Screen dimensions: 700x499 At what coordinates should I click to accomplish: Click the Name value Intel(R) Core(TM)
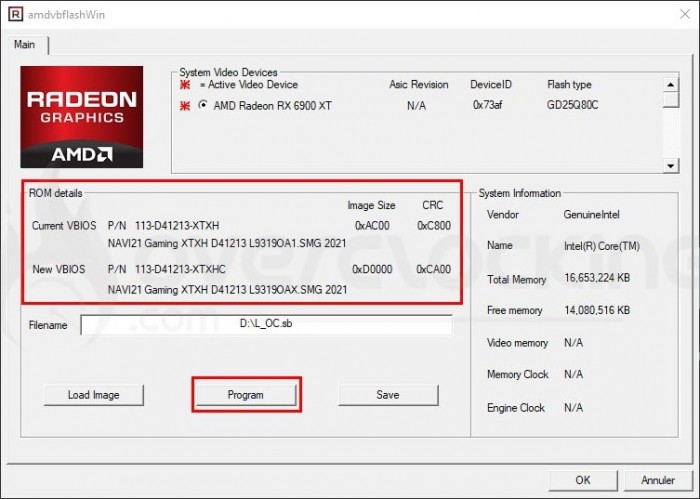click(602, 246)
